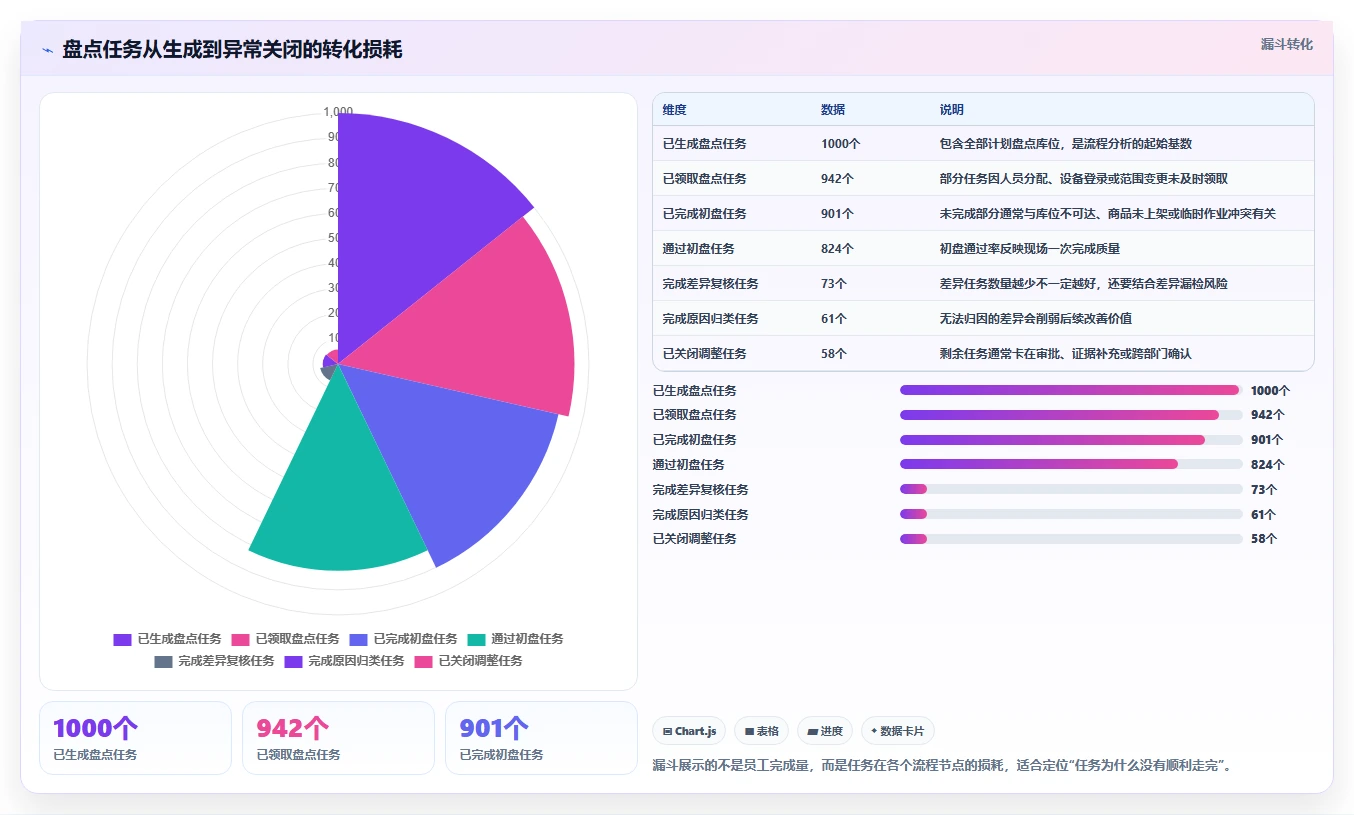
Task: Select the 数据卡片 chip
Action: [898, 731]
